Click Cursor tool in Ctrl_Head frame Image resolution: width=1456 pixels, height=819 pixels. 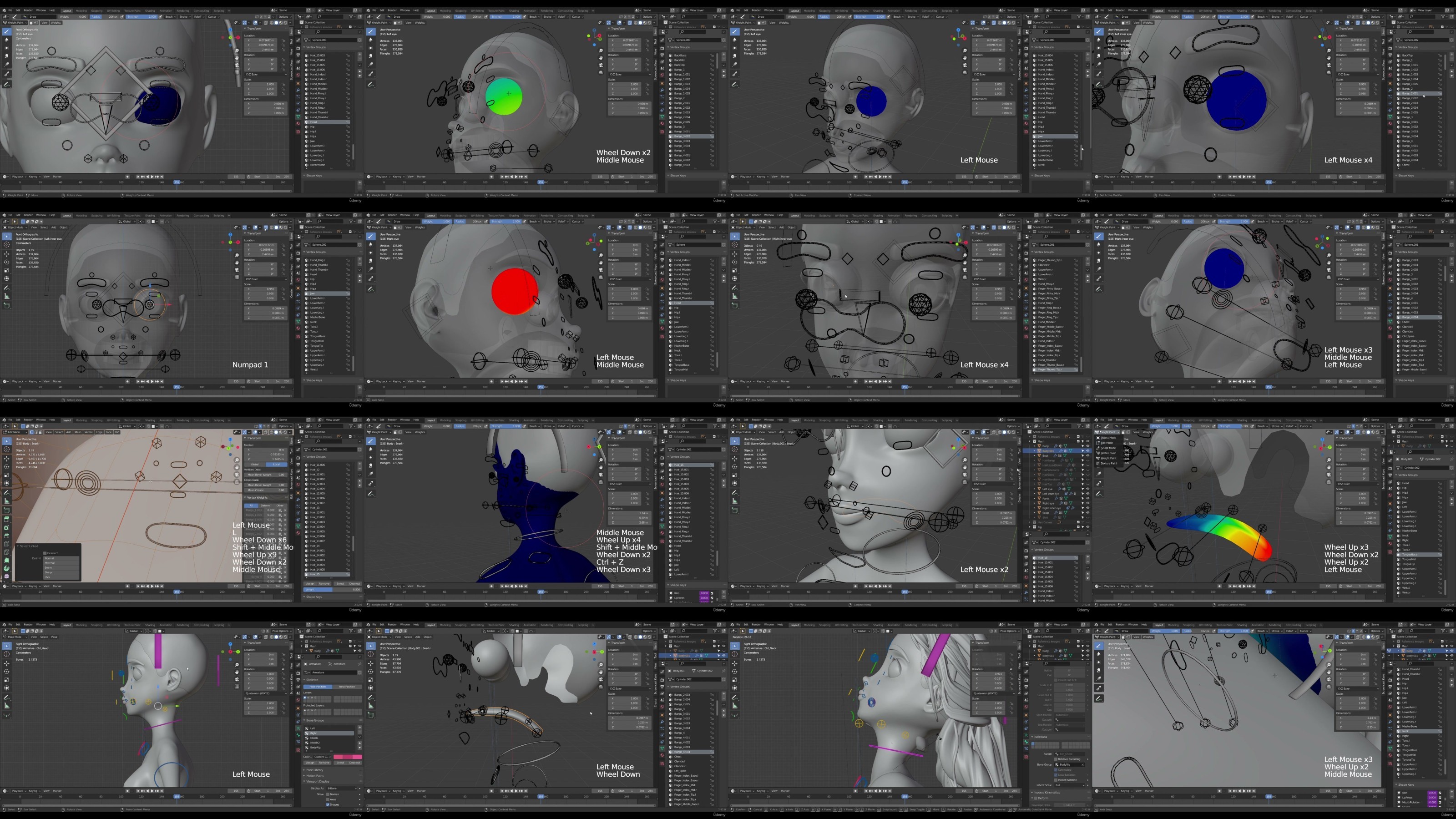[7, 655]
